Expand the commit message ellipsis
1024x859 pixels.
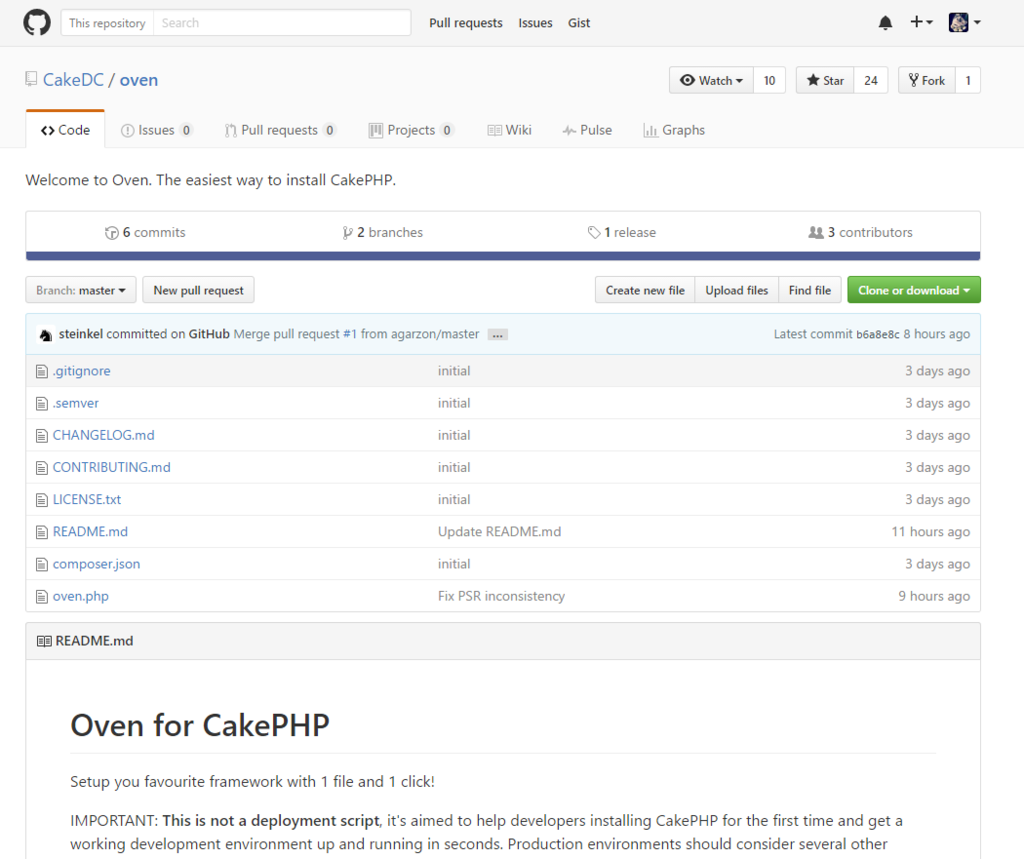tap(498, 334)
